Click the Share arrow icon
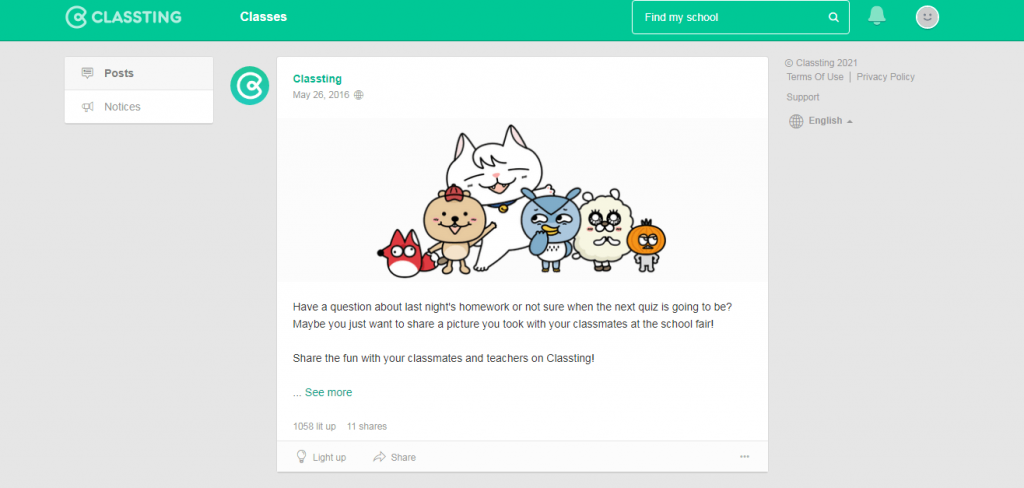The image size is (1024, 488). (379, 457)
